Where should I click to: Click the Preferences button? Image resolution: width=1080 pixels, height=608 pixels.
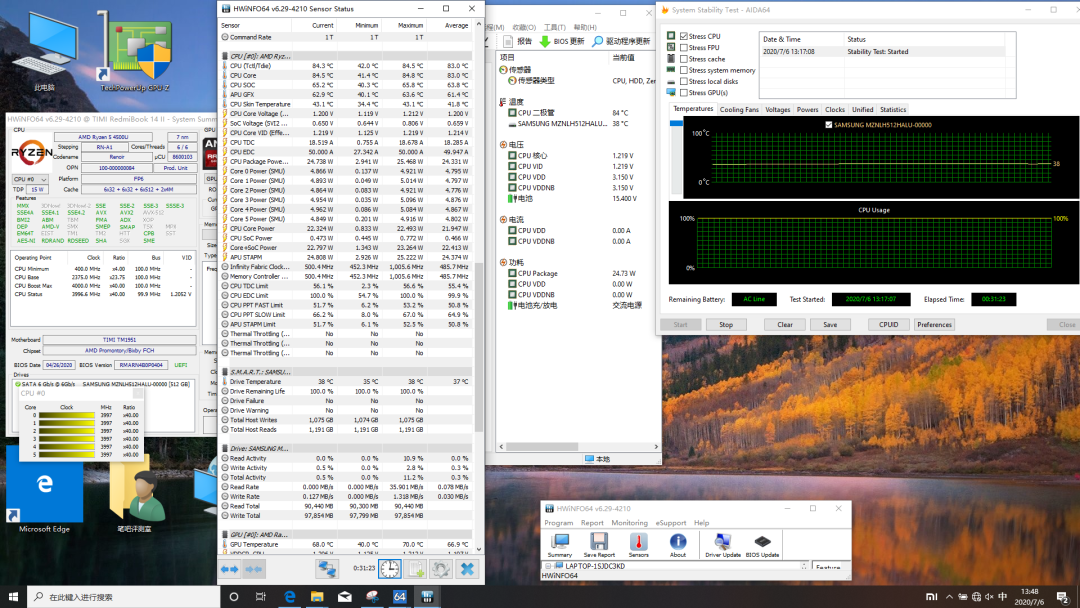click(935, 324)
